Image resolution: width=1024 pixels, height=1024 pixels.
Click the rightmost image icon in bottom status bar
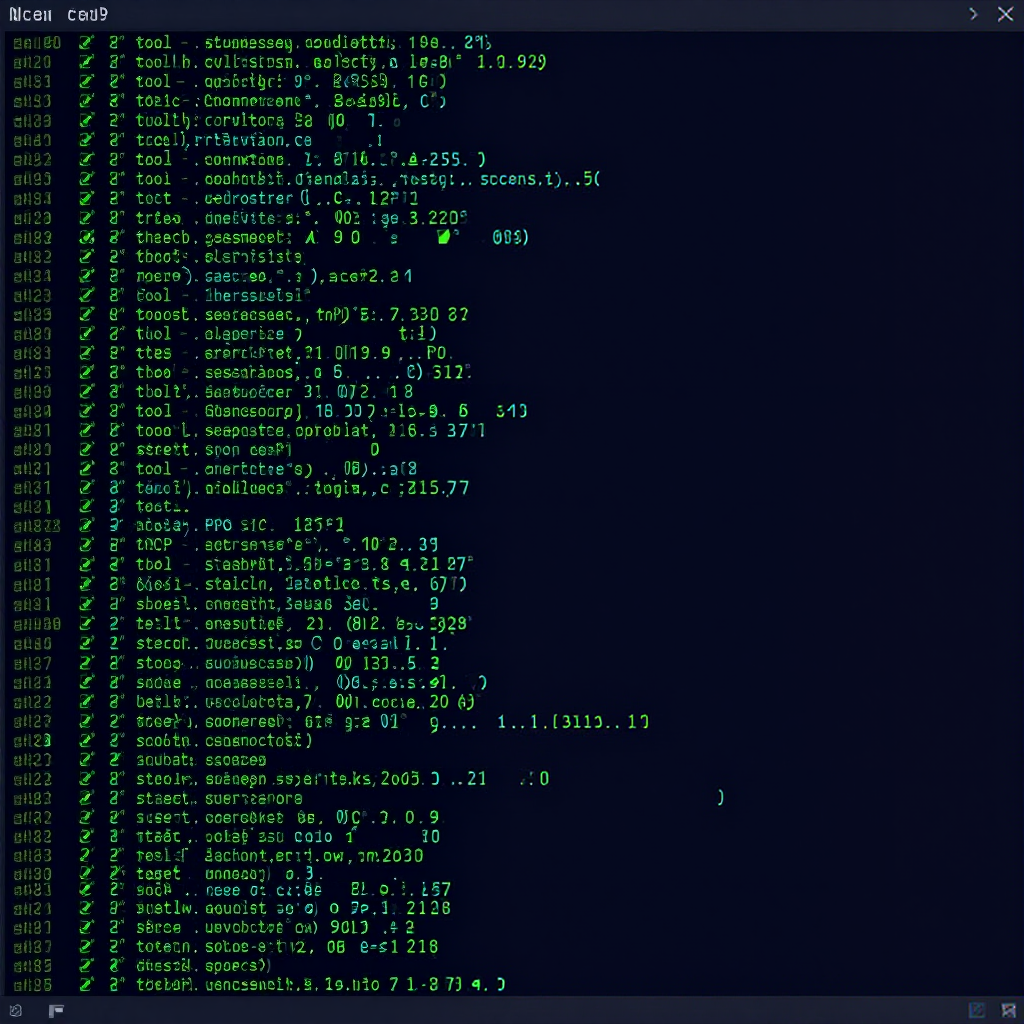[1008, 1010]
